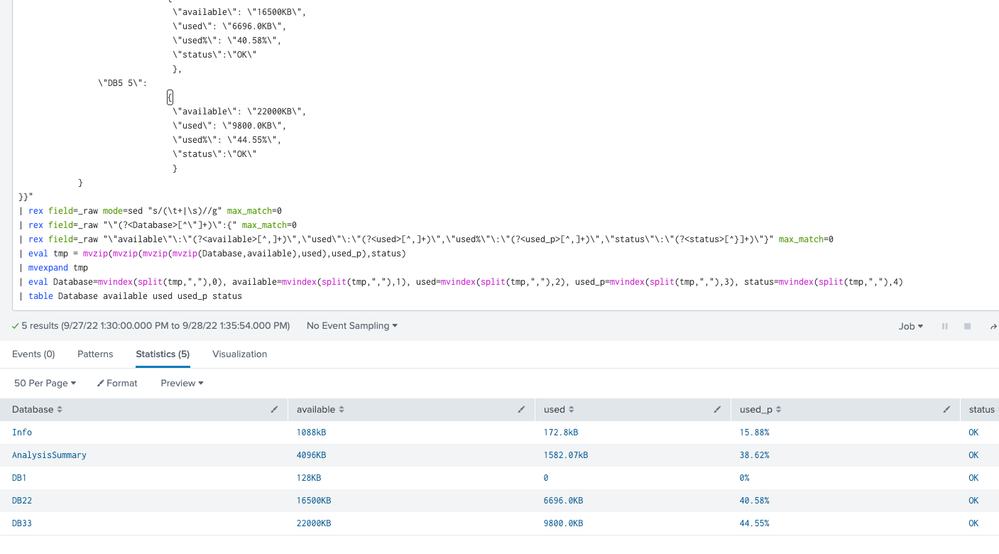Sort results by the Database column
Screen dimensions: 999x554
[x=38, y=410]
